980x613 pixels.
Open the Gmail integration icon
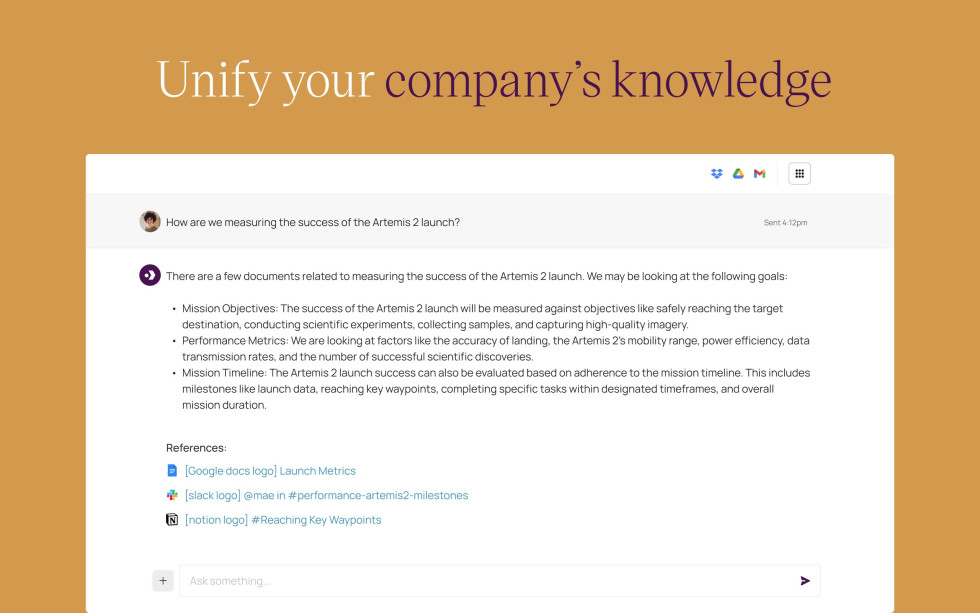coord(759,173)
